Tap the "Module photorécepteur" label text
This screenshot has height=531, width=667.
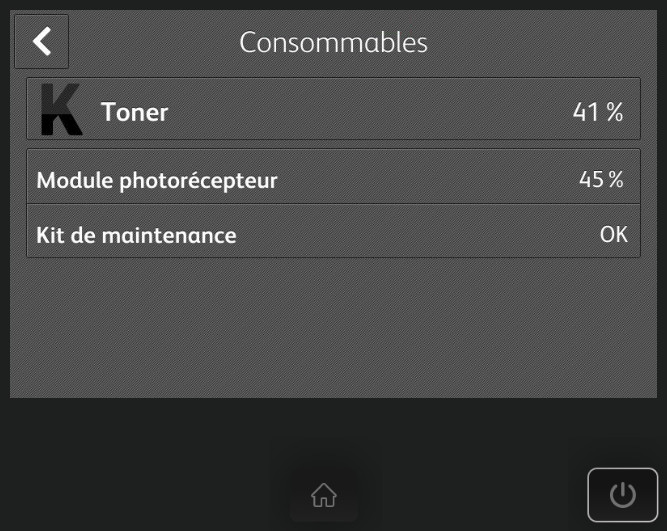pyautogui.click(x=157, y=181)
